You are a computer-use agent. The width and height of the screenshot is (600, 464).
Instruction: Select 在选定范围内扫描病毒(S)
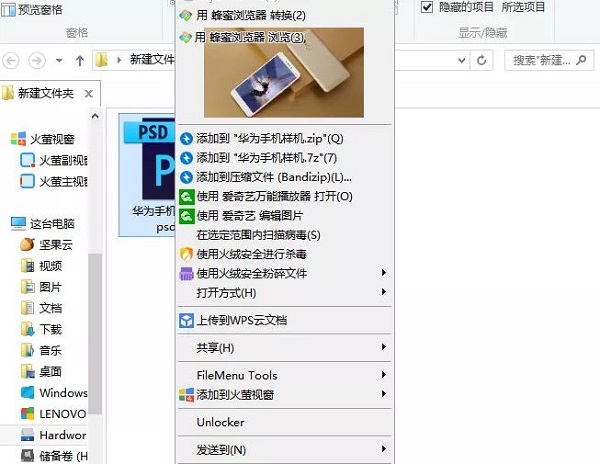283,235
